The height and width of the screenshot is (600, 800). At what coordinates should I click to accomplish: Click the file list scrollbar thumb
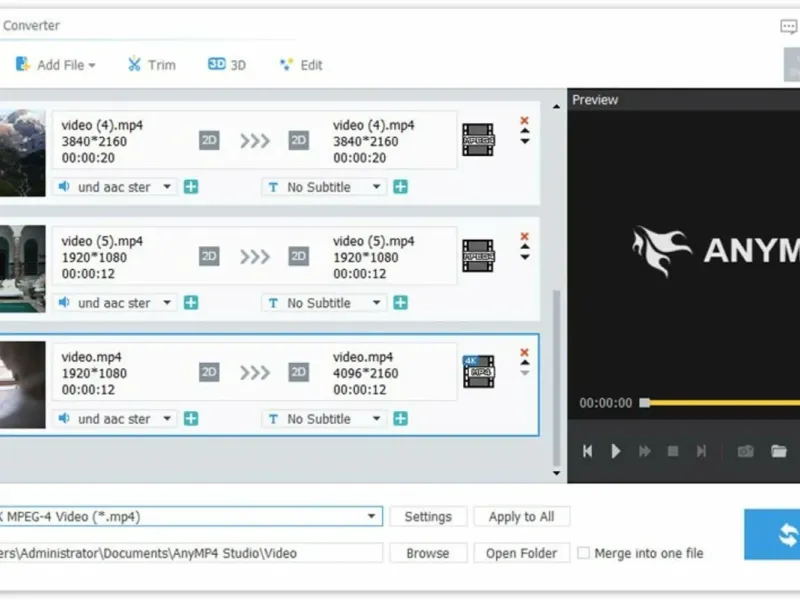coord(556,377)
